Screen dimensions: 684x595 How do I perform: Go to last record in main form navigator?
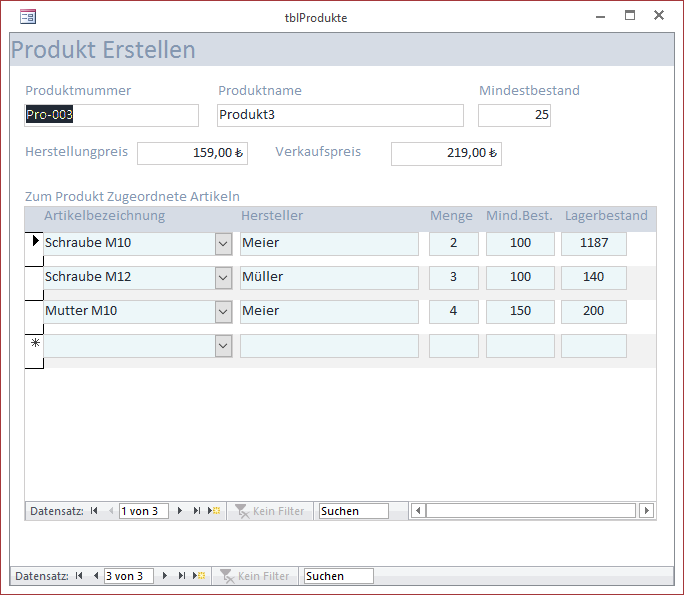182,576
